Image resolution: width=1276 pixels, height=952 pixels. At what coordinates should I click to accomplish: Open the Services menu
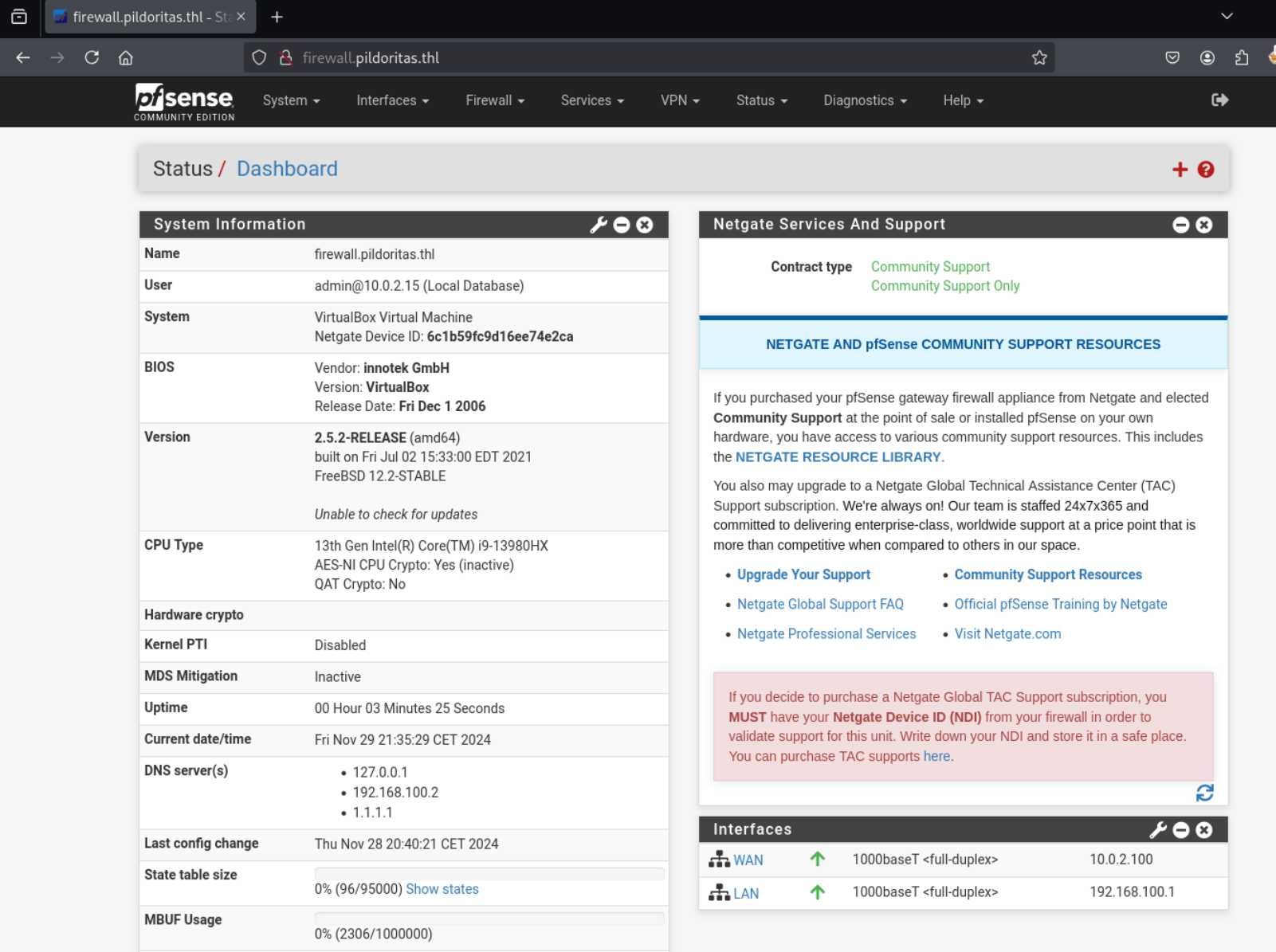tap(592, 100)
